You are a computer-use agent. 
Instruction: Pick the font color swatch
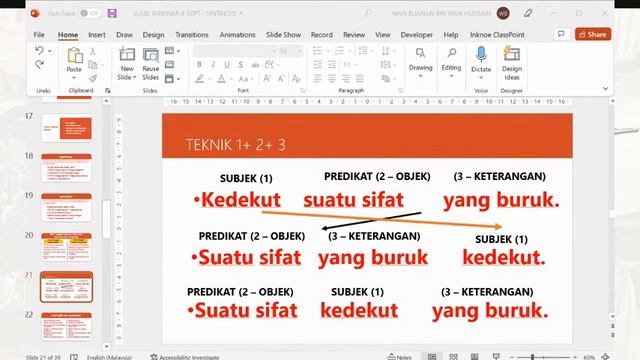click(221, 78)
